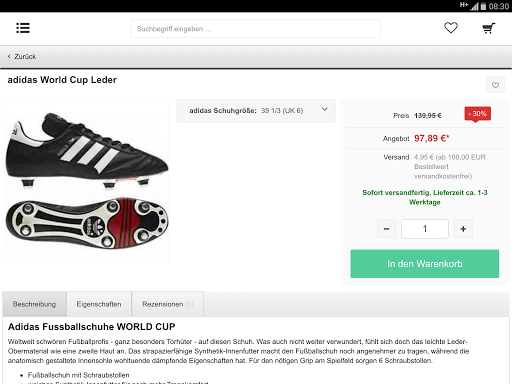Switch to the Eigenschaften tab
The image size is (512, 384).
coord(99,304)
